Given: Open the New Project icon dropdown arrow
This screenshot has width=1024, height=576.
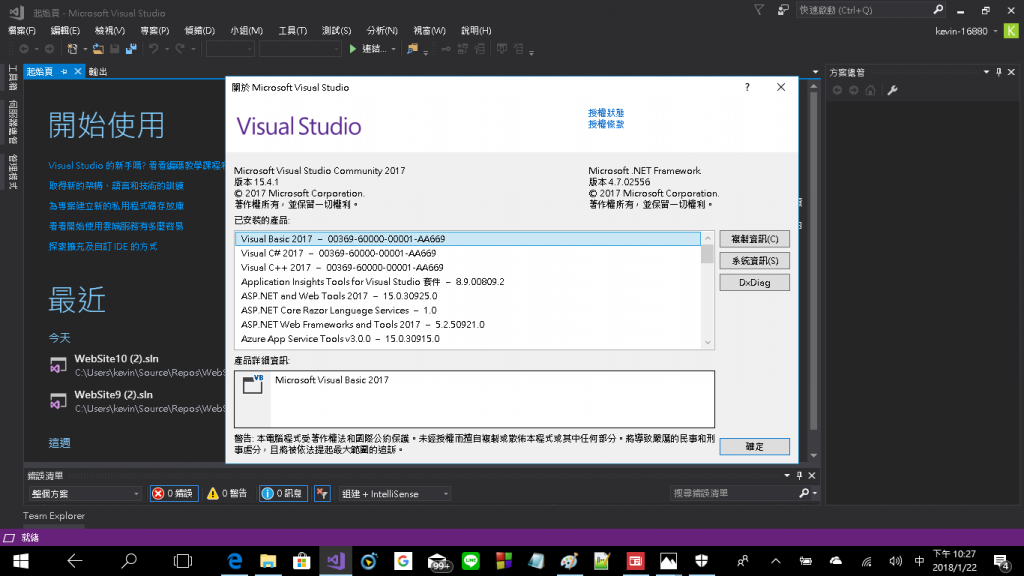Looking at the screenshot, I should coord(85,49).
